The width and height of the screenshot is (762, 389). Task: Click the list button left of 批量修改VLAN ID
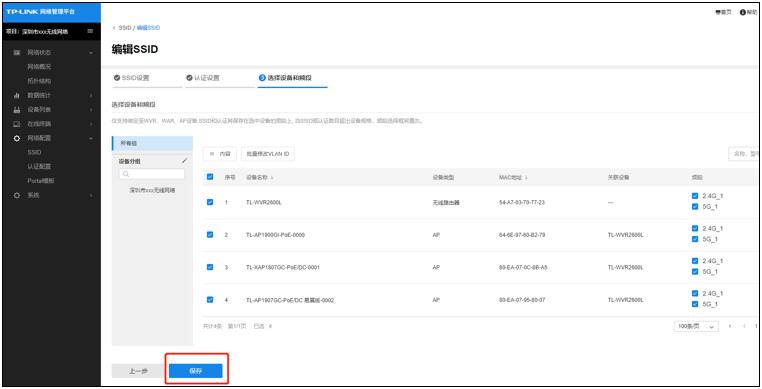220,154
